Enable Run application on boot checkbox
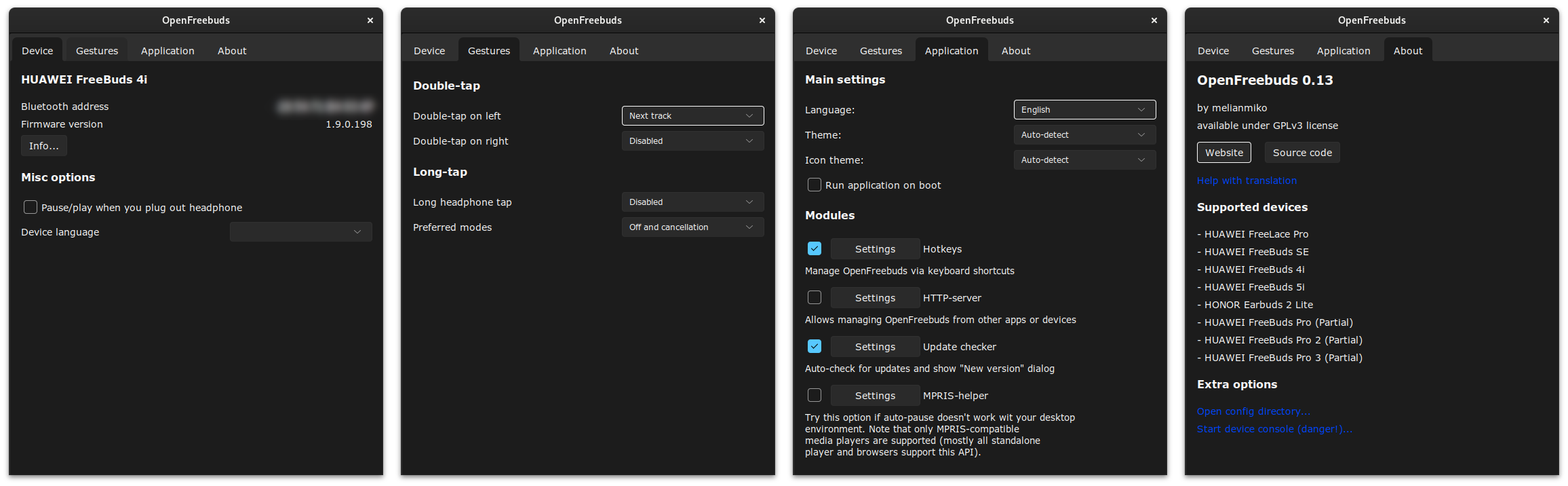 (x=815, y=185)
